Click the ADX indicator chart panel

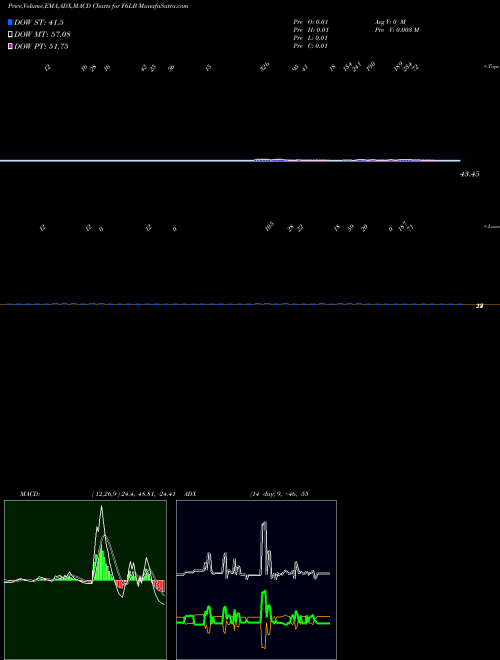click(256, 580)
